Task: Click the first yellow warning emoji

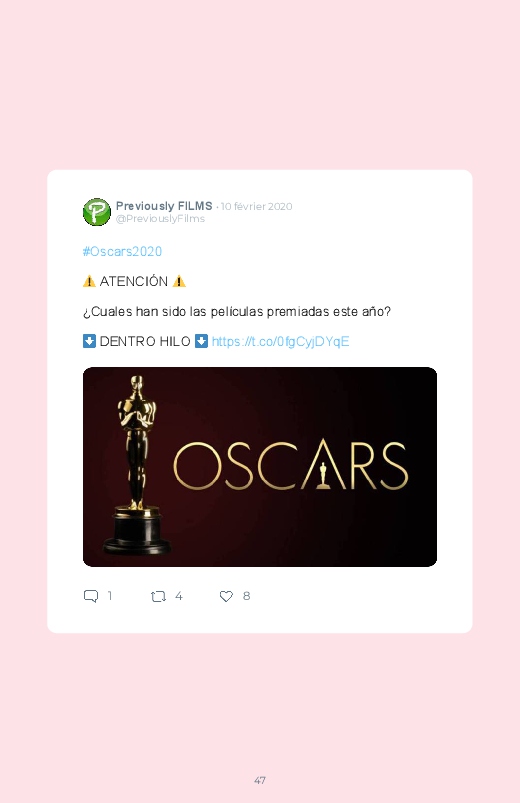Action: coord(89,281)
